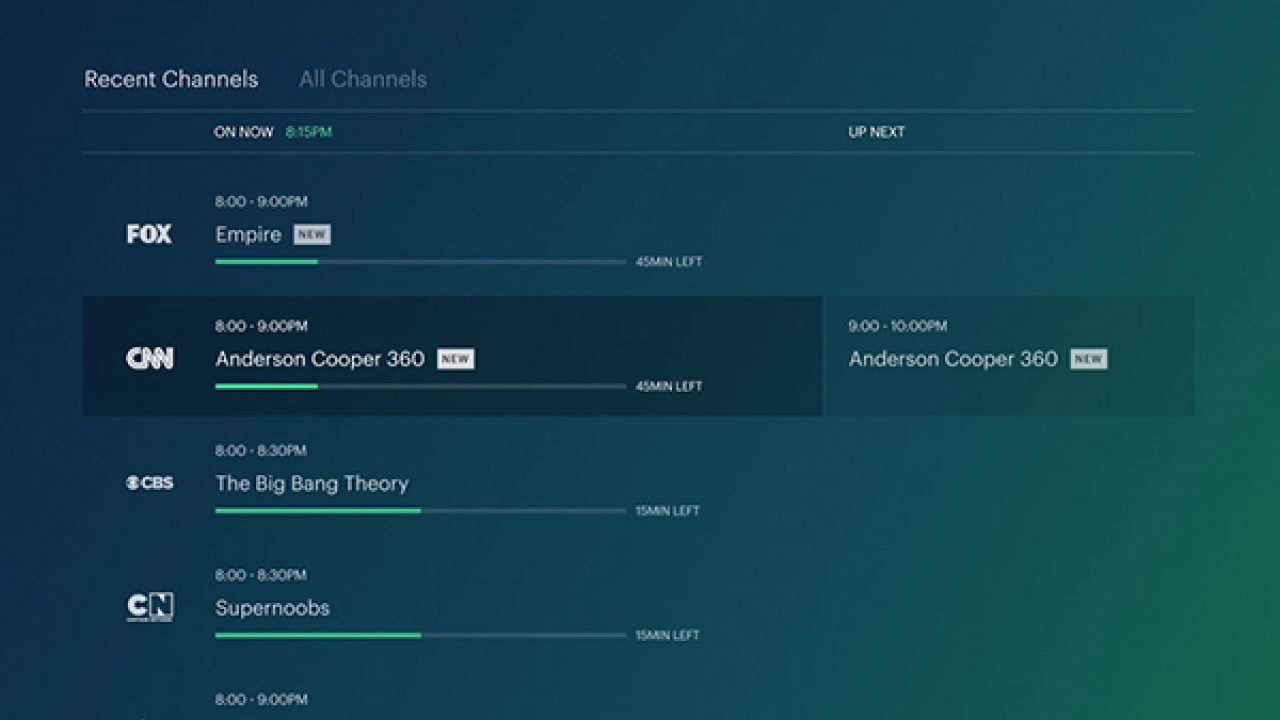Click 15MIN LEFT label for The Big Bang Theory
1280x720 pixels.
(668, 511)
